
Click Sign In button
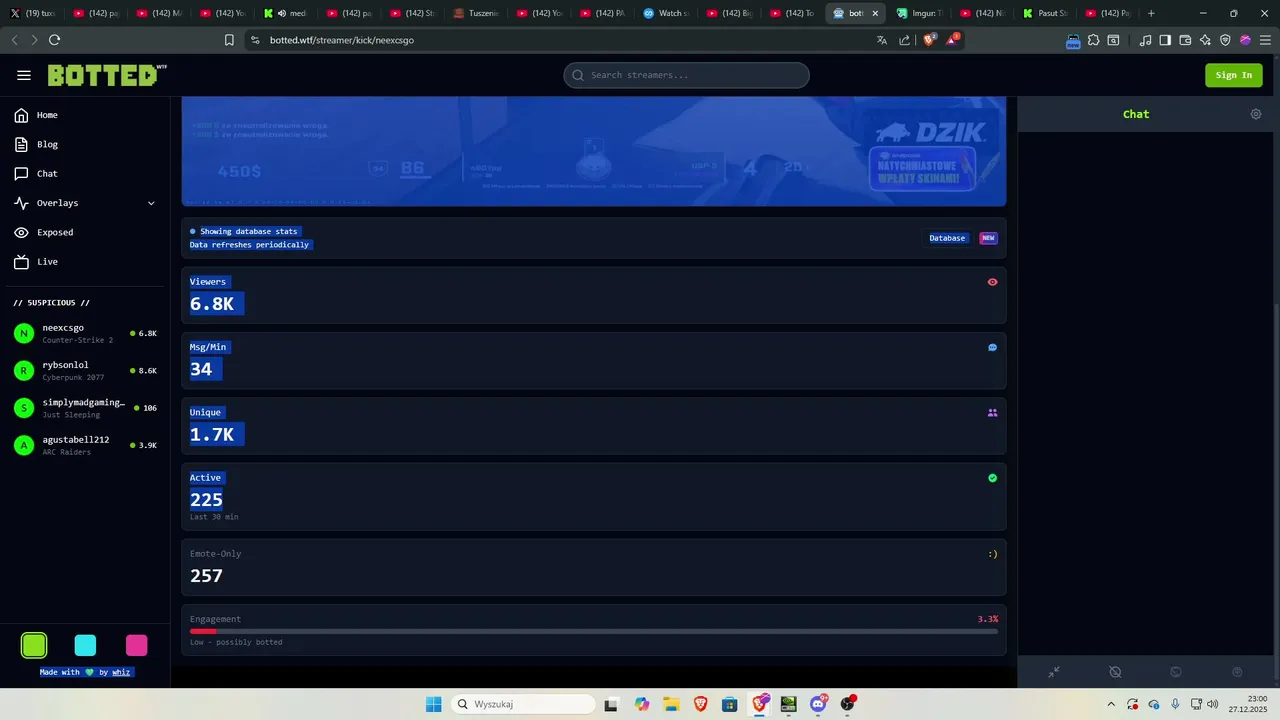point(1233,75)
